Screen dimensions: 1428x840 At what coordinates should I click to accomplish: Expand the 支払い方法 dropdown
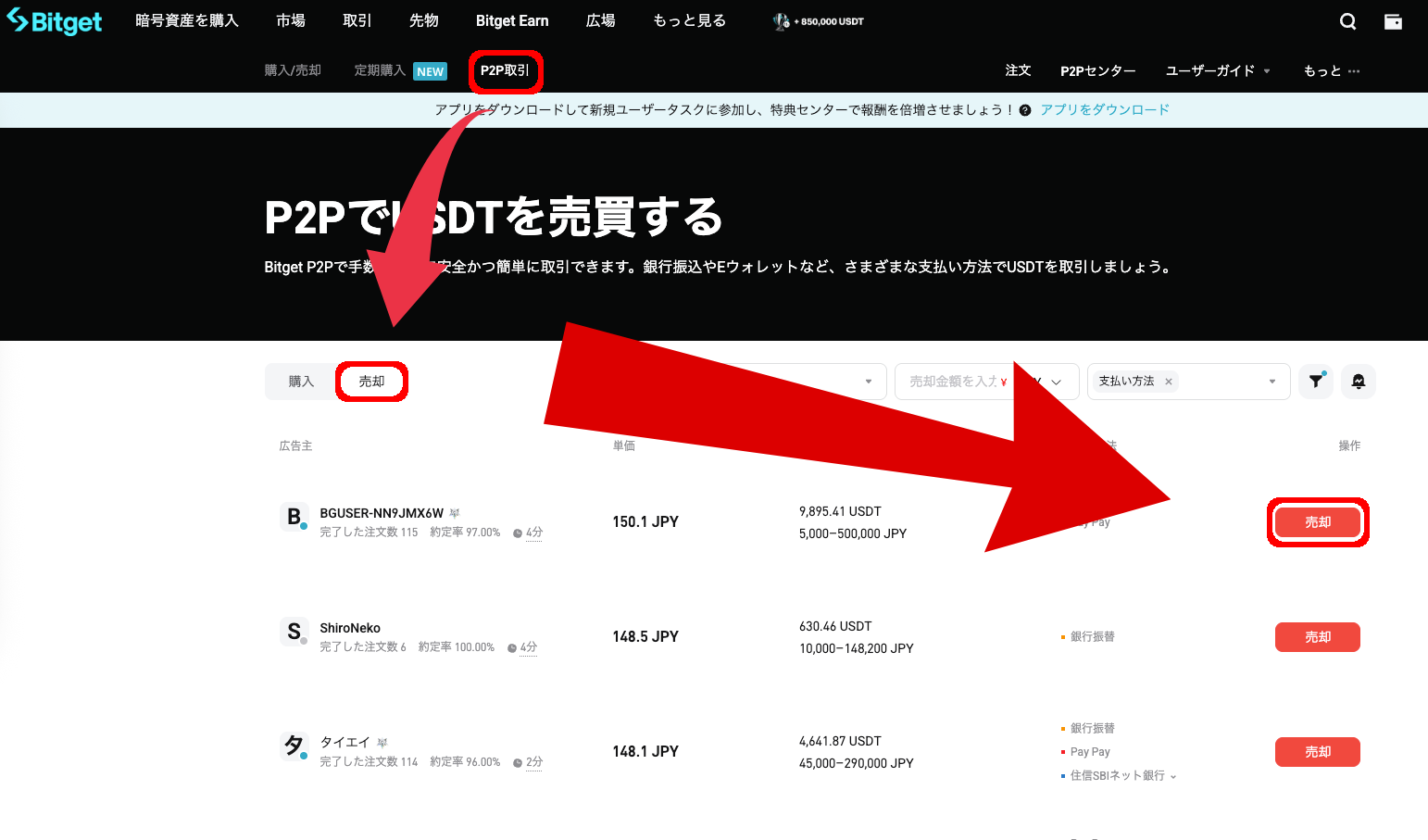[x=1271, y=382]
